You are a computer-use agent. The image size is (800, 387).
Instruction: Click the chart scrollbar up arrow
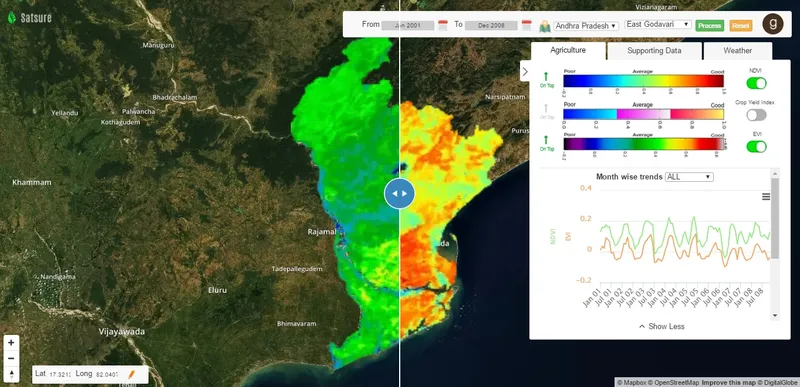coord(775,174)
